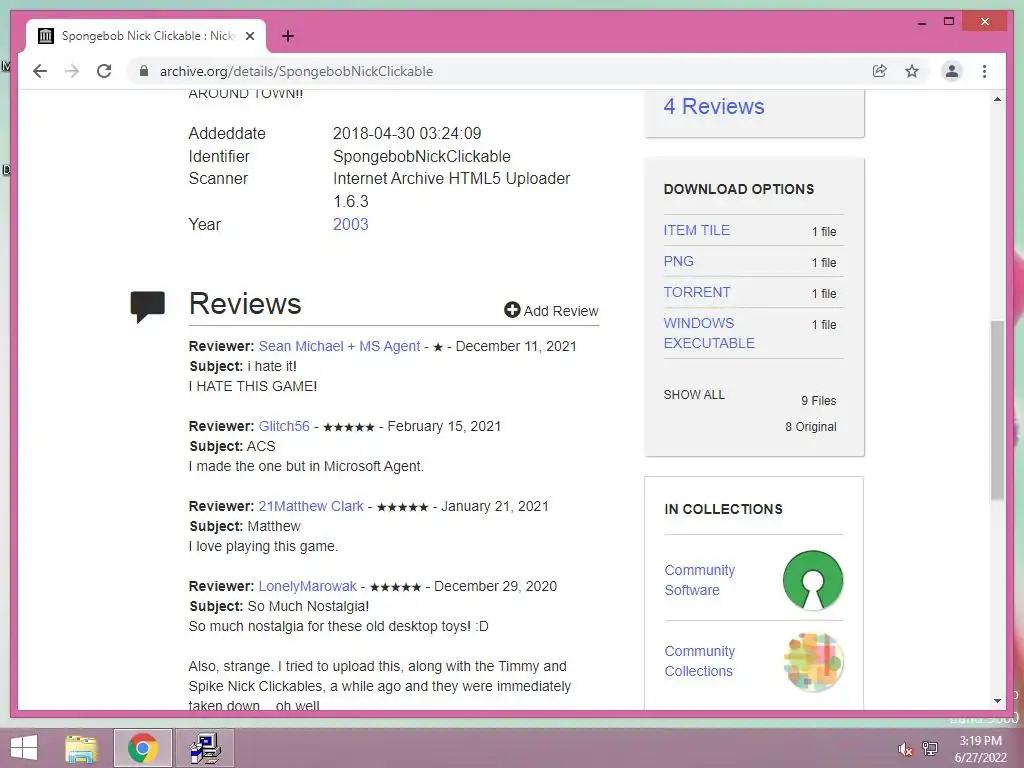Click the '9 Files' count text
Screen dimensions: 1024x768
(x=819, y=400)
